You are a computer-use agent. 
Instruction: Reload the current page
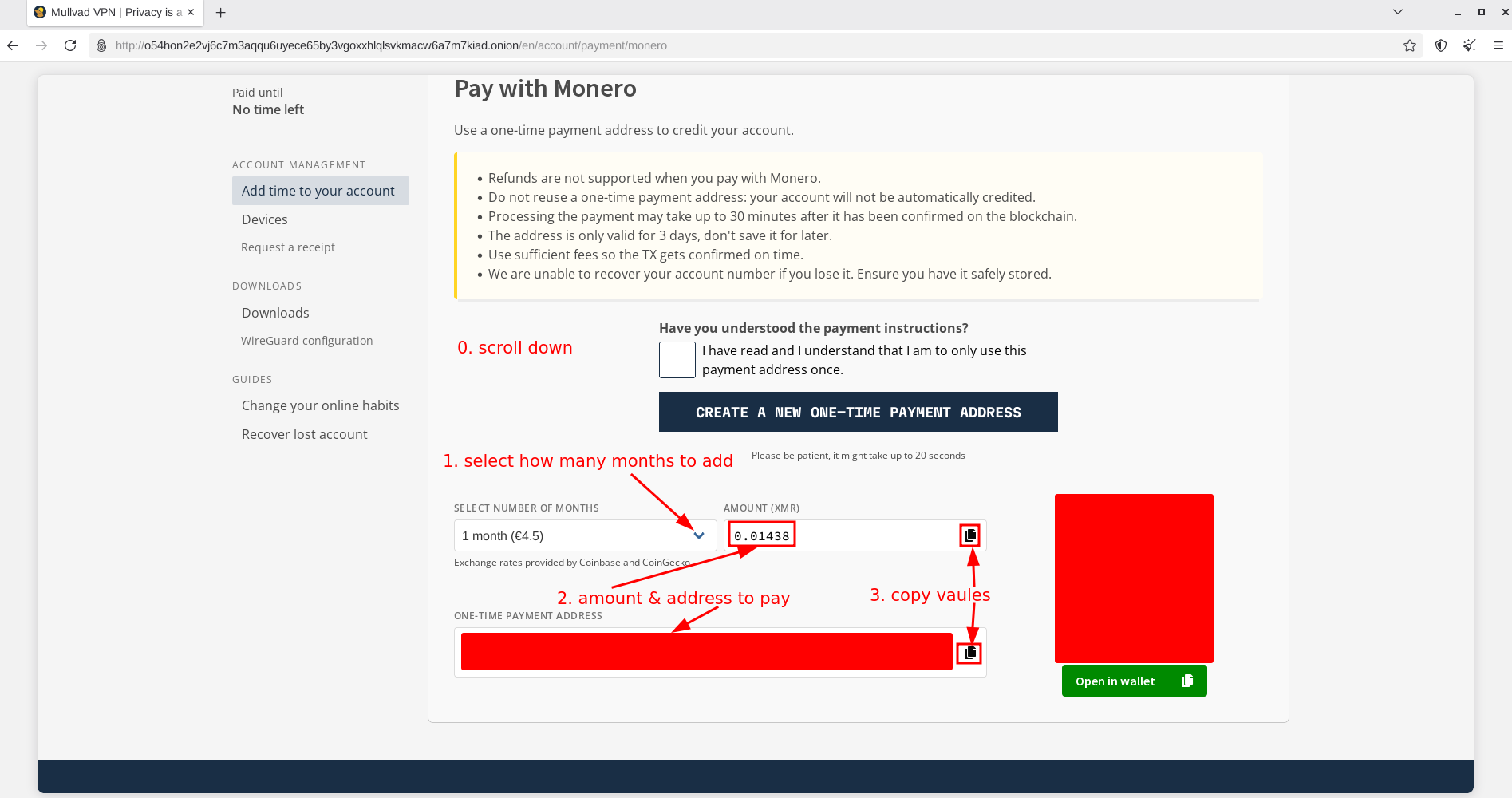70,45
